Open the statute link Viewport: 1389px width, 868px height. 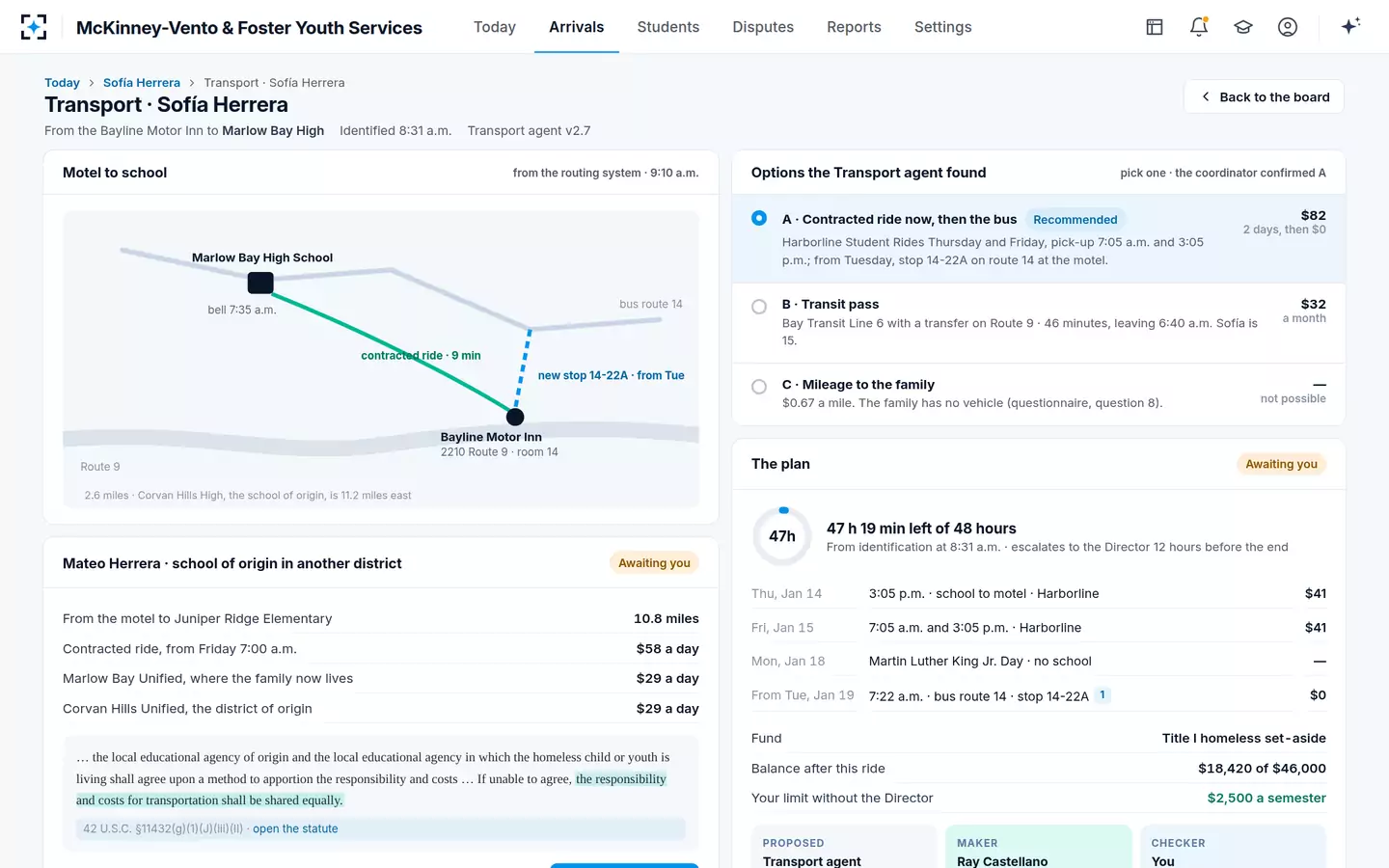295,828
